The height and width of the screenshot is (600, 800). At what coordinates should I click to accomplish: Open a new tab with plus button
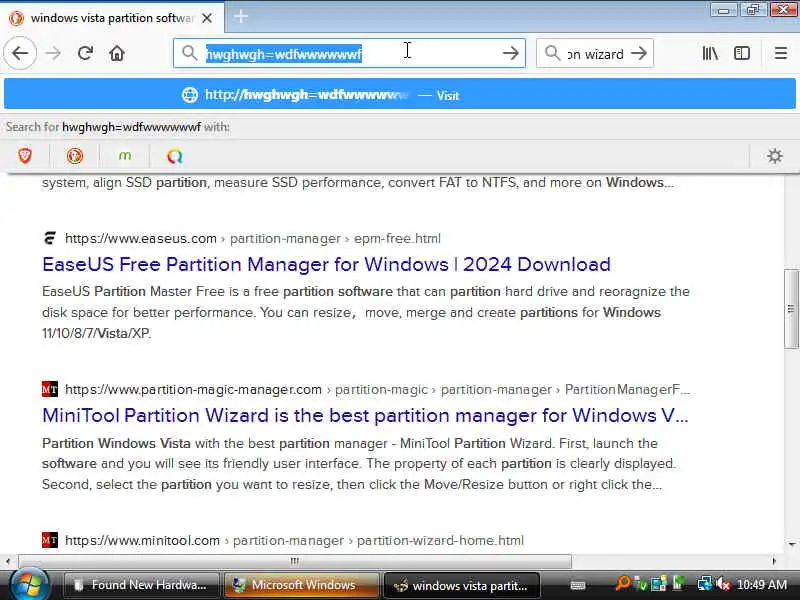coord(241,17)
